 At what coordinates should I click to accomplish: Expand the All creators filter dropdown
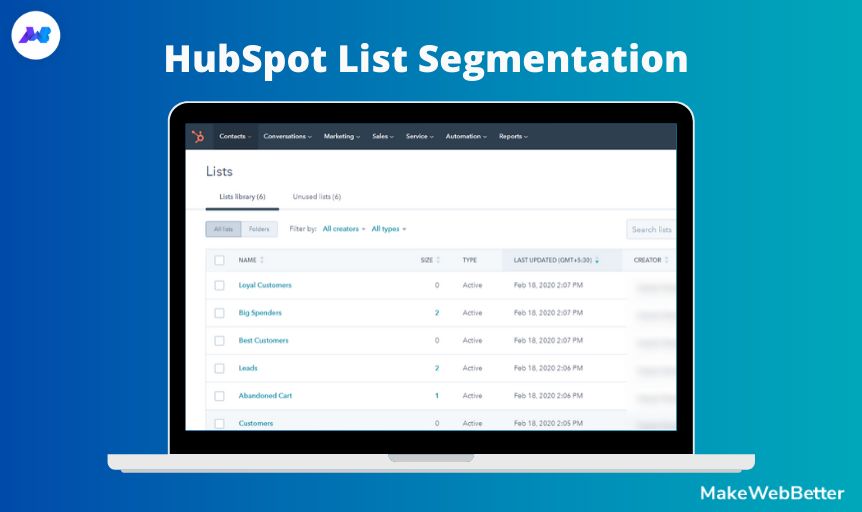point(343,229)
